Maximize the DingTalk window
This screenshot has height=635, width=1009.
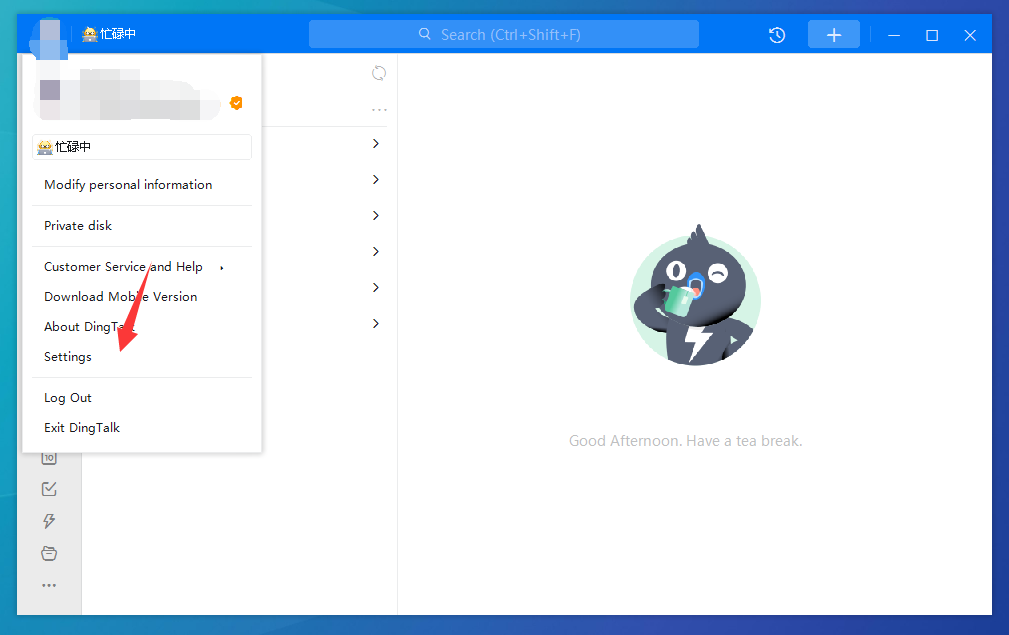pyautogui.click(x=932, y=35)
